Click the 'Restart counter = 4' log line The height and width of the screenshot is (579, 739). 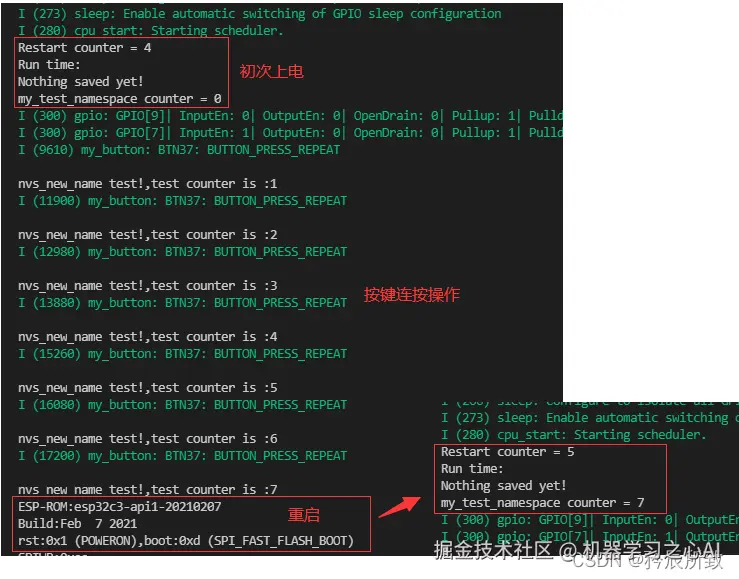[84, 48]
